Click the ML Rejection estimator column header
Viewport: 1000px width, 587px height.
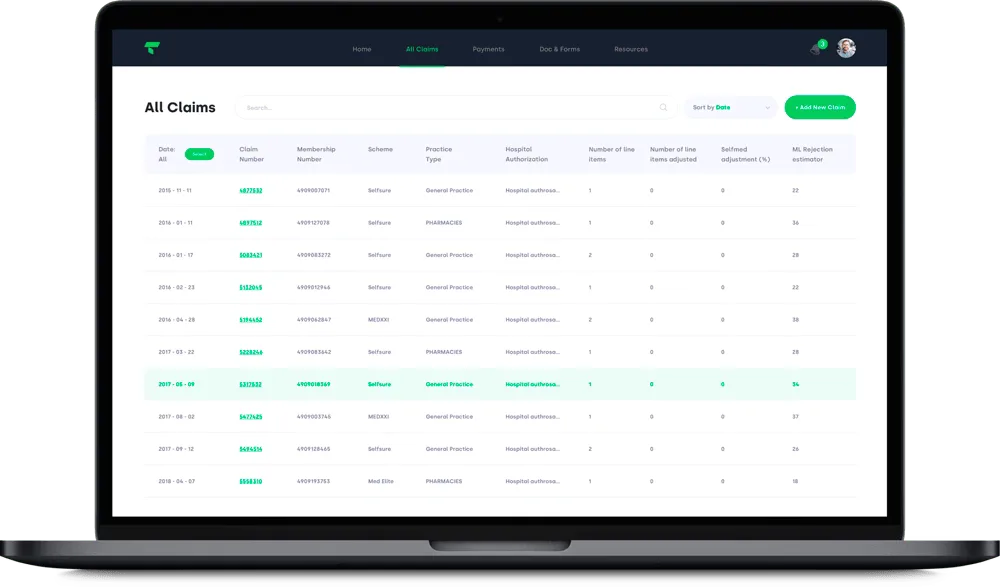point(812,154)
